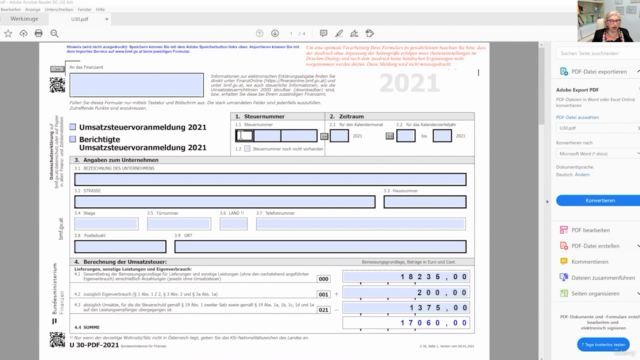Viewport: 640px width, 360px height.
Task: Open the Hilfe menu
Action: coord(100,9)
